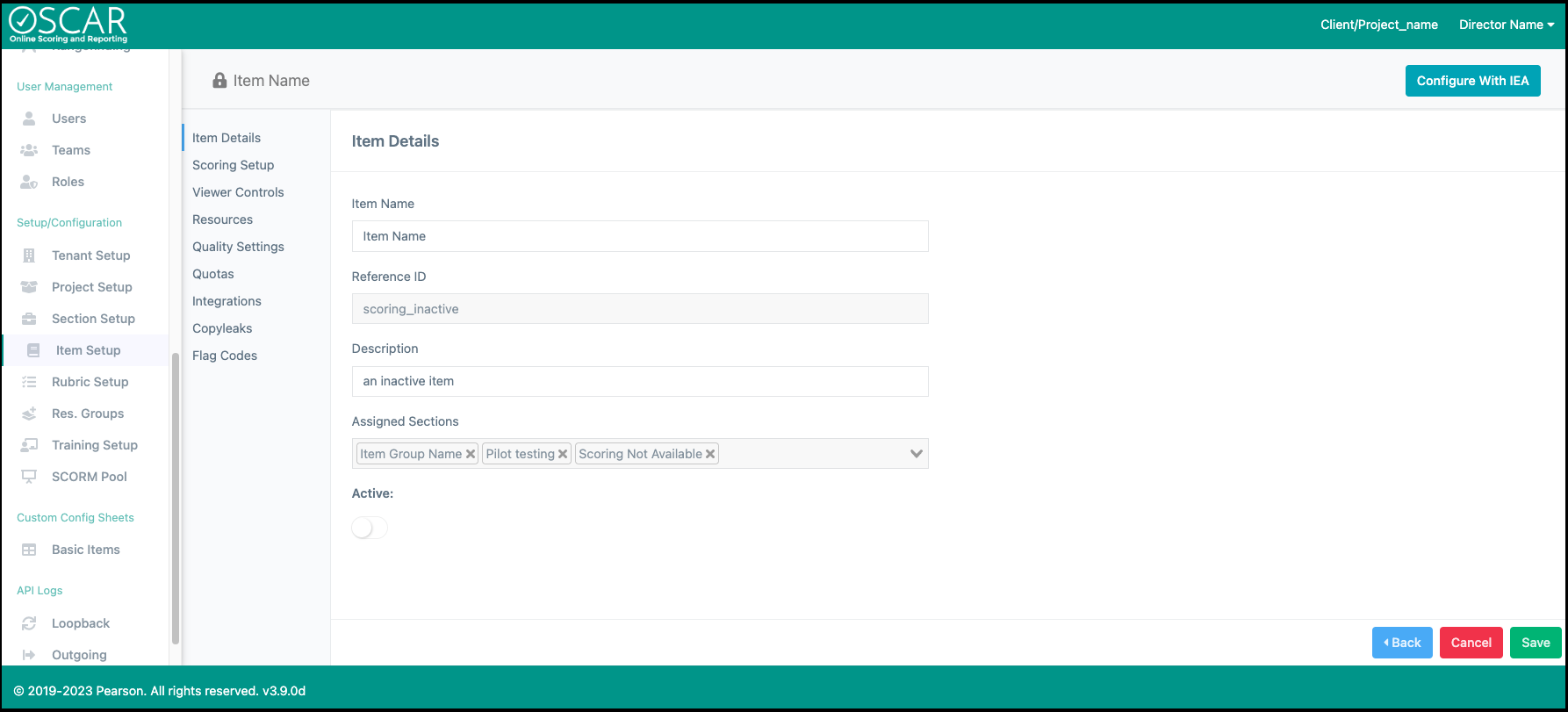
Task: Click the Loopback refresh arrows icon
Action: point(29,623)
